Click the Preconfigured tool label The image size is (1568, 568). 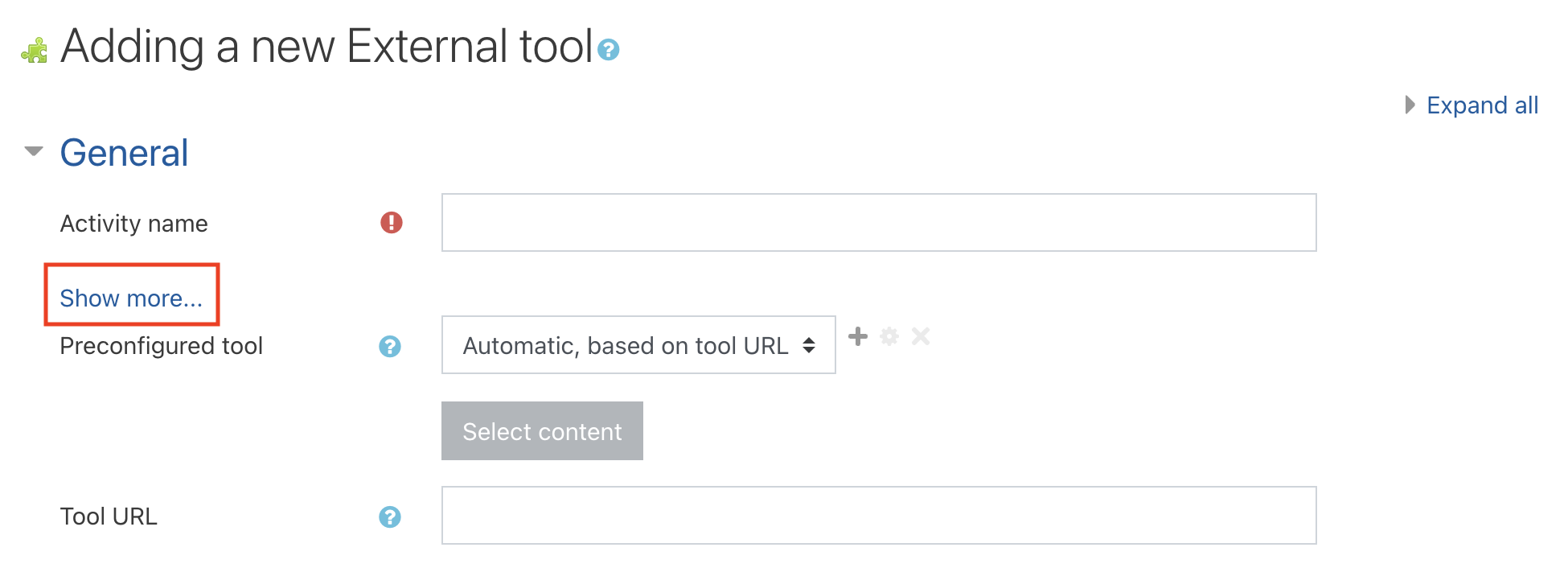pos(162,346)
